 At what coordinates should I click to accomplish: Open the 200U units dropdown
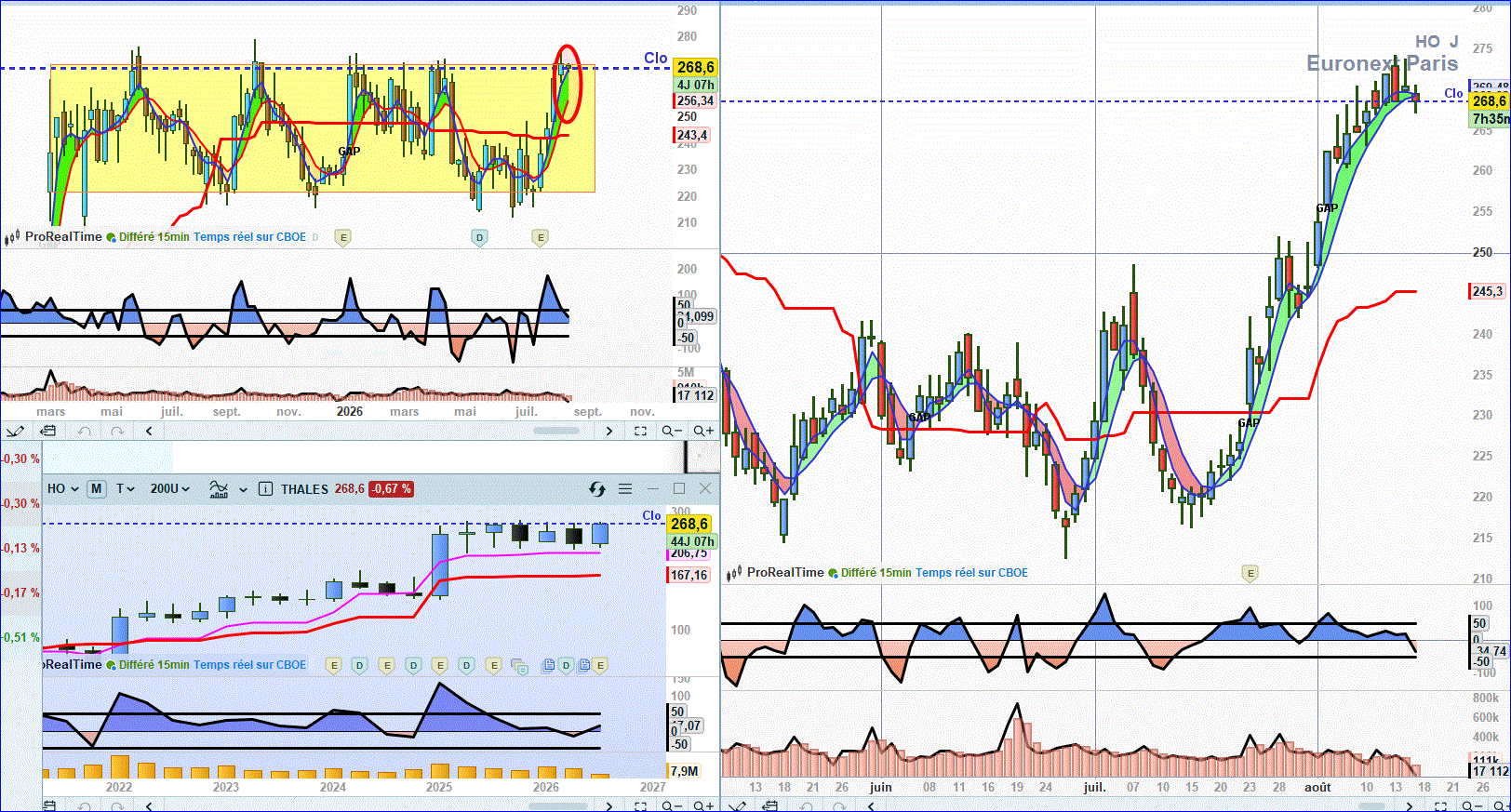coord(169,488)
